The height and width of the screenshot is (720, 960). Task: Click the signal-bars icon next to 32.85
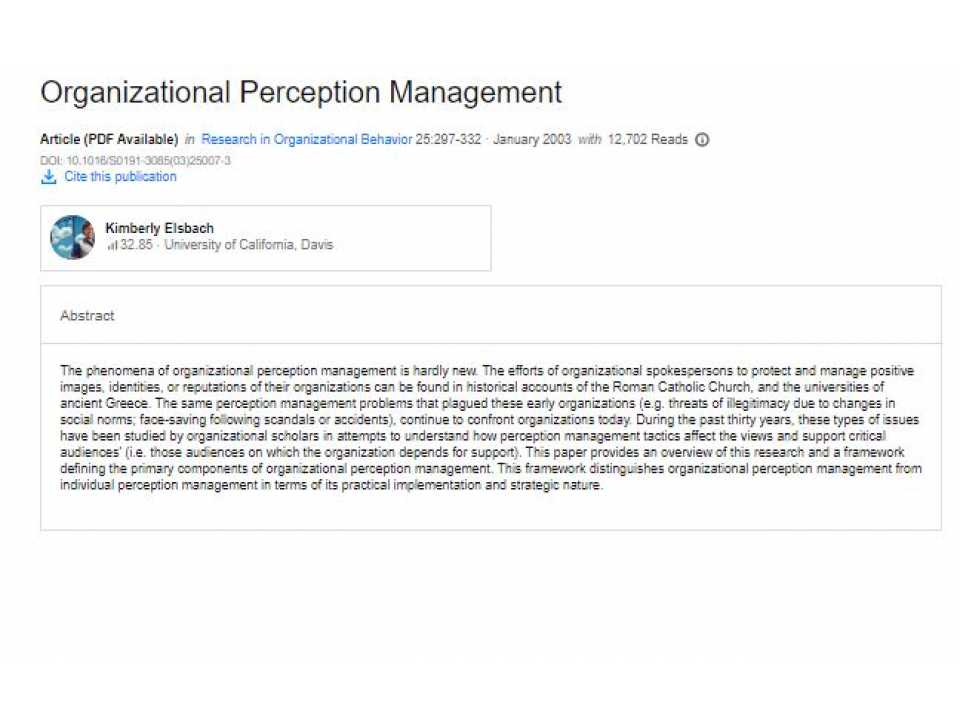click(113, 244)
